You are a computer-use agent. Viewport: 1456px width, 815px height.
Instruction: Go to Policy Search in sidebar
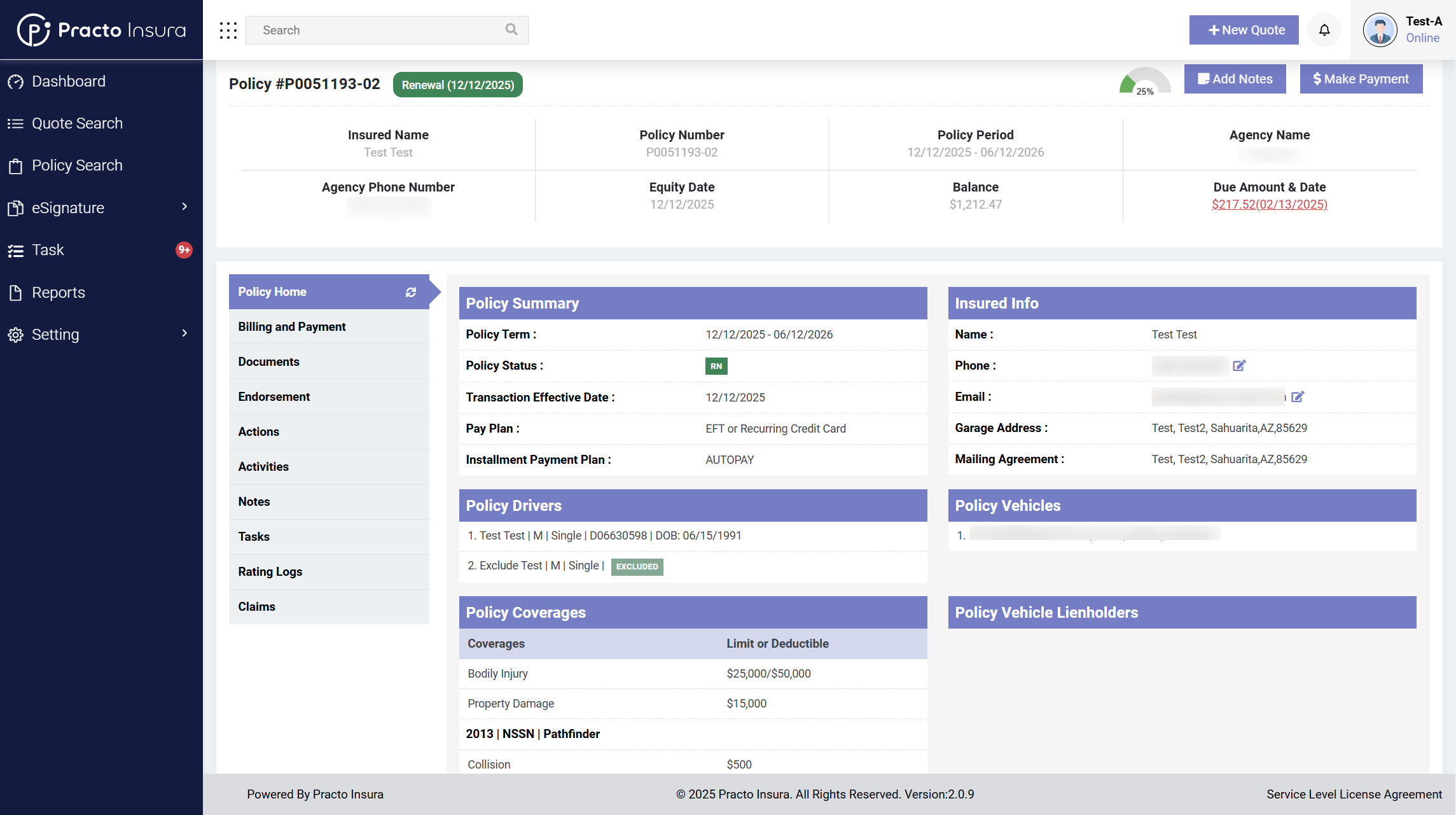click(77, 165)
